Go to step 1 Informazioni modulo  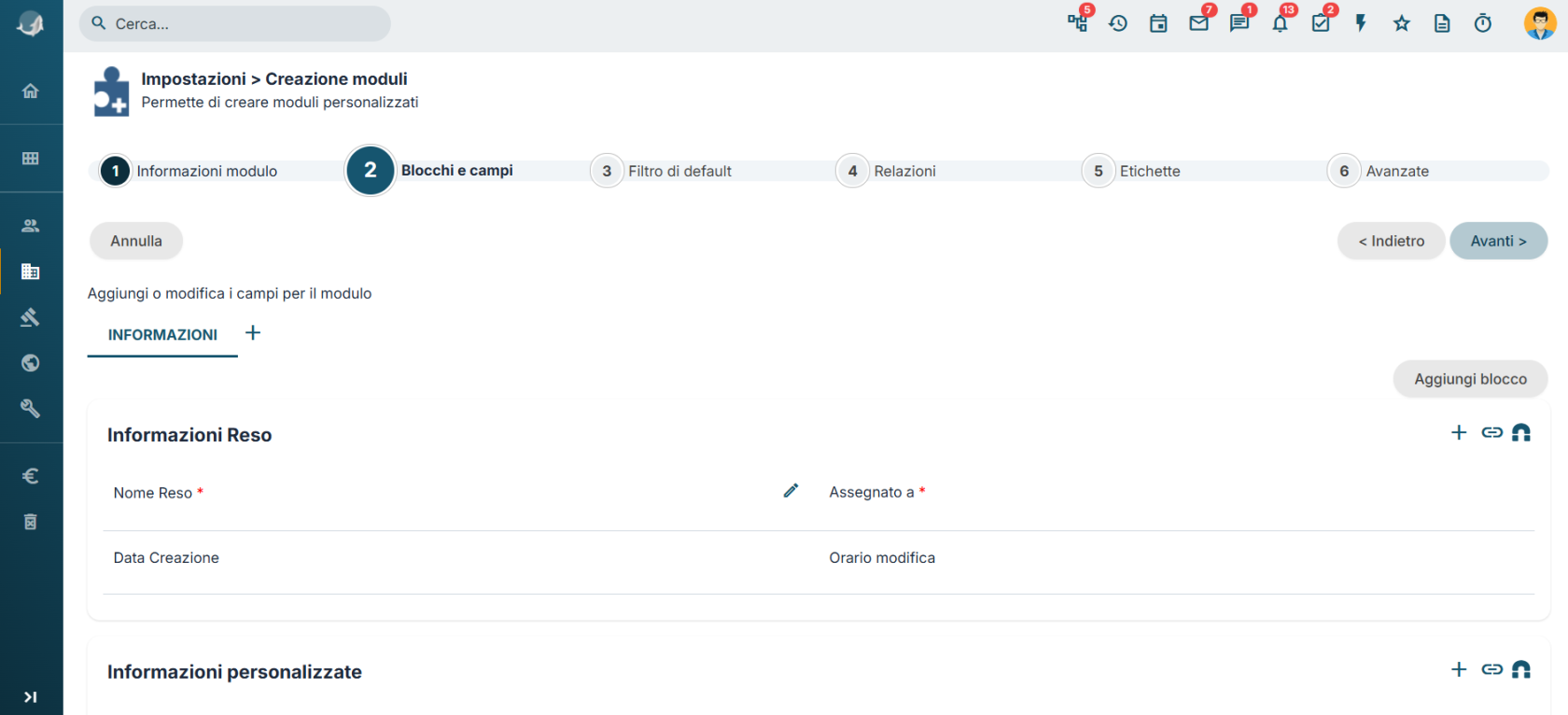tap(189, 171)
